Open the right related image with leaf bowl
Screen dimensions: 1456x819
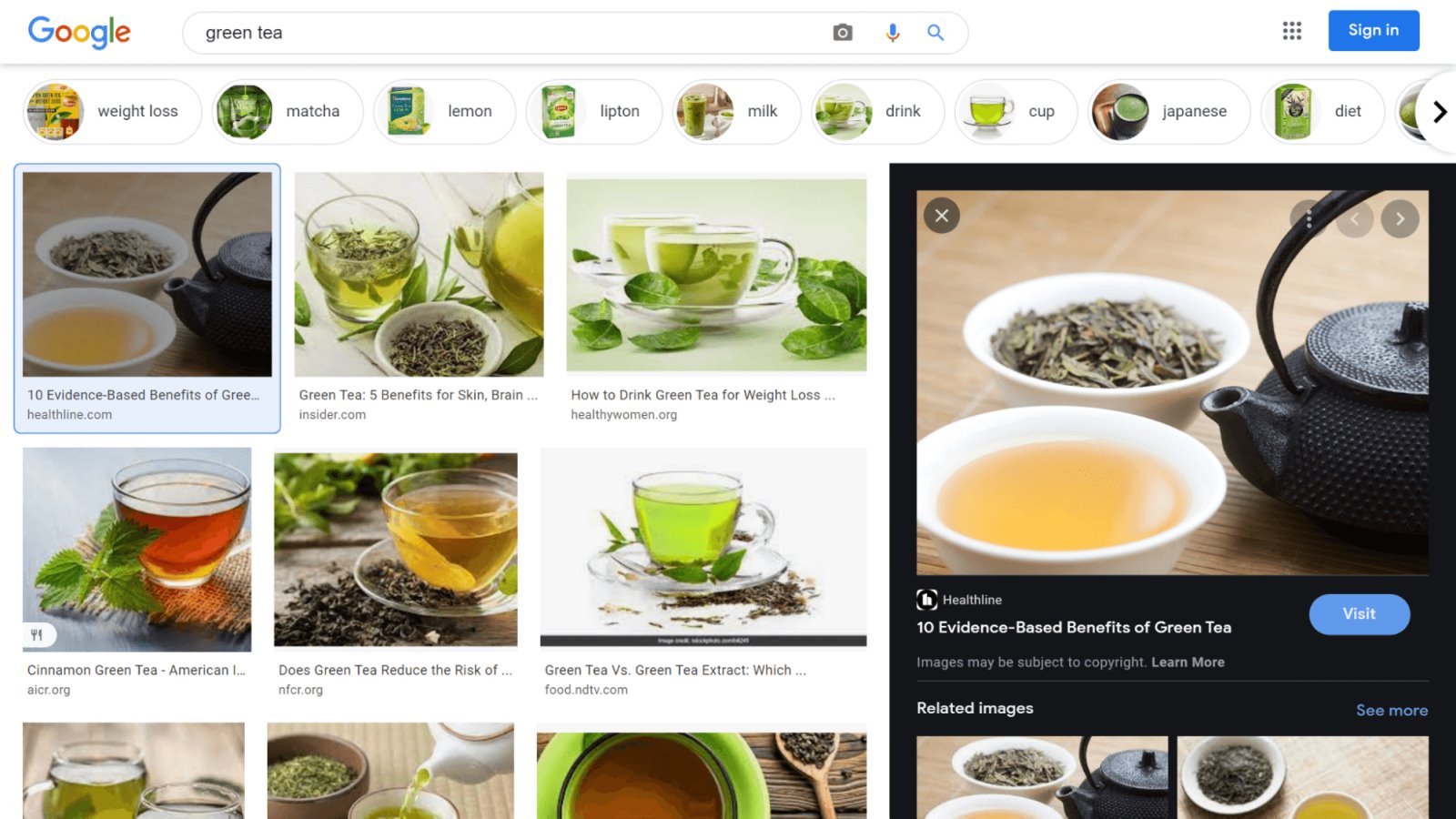pyautogui.click(x=1302, y=777)
